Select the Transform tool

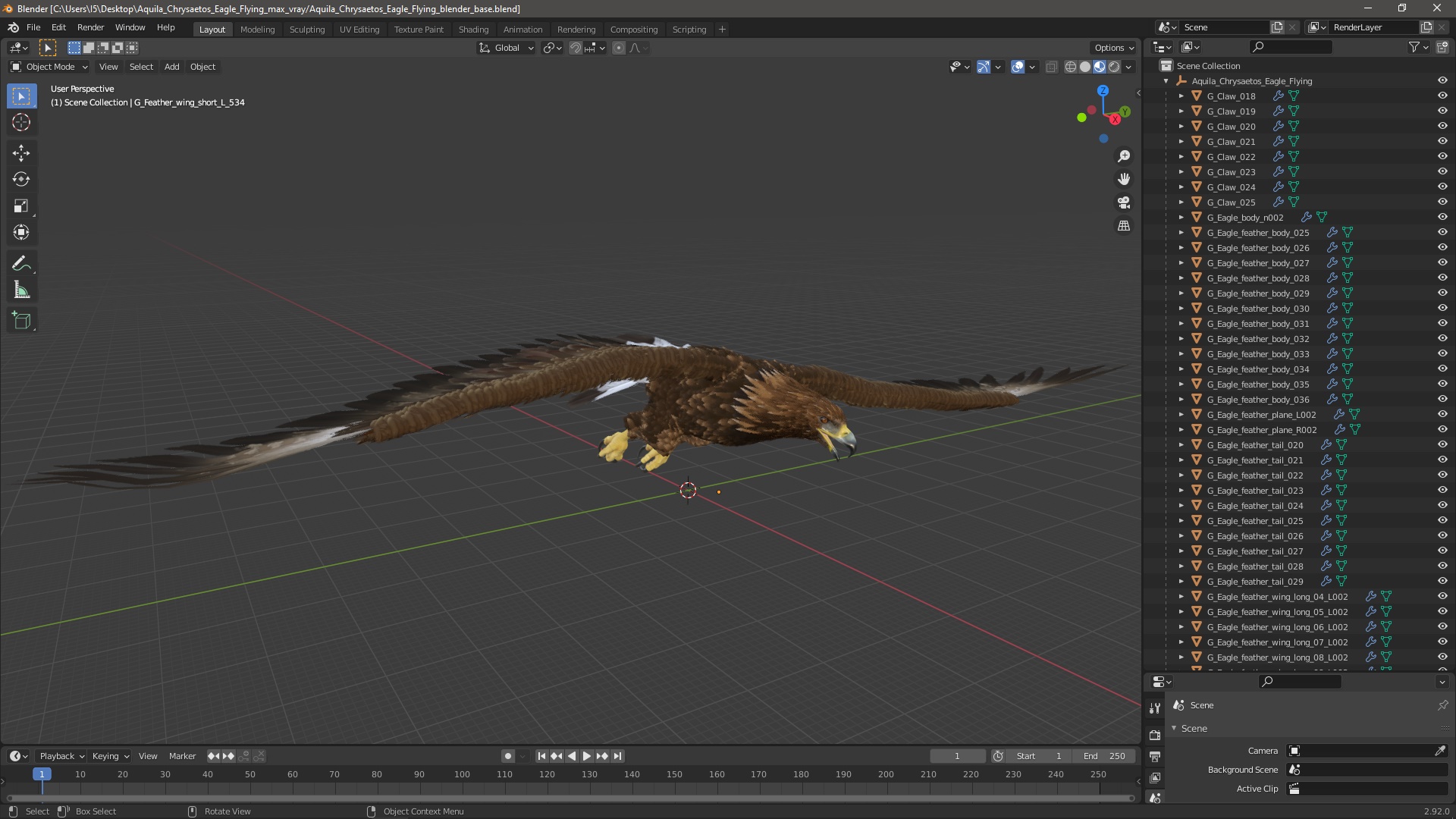[21, 233]
